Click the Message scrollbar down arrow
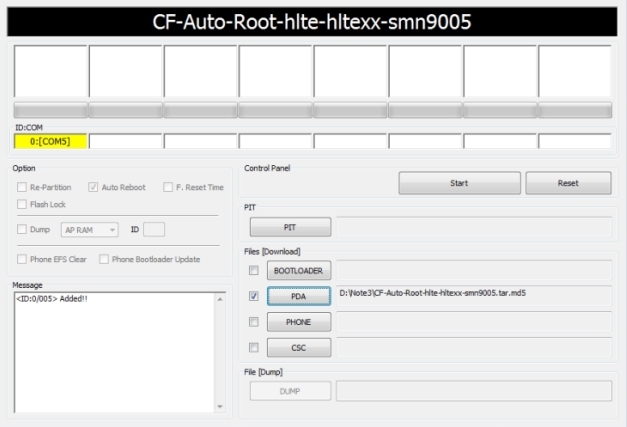627x427 pixels. (220, 407)
